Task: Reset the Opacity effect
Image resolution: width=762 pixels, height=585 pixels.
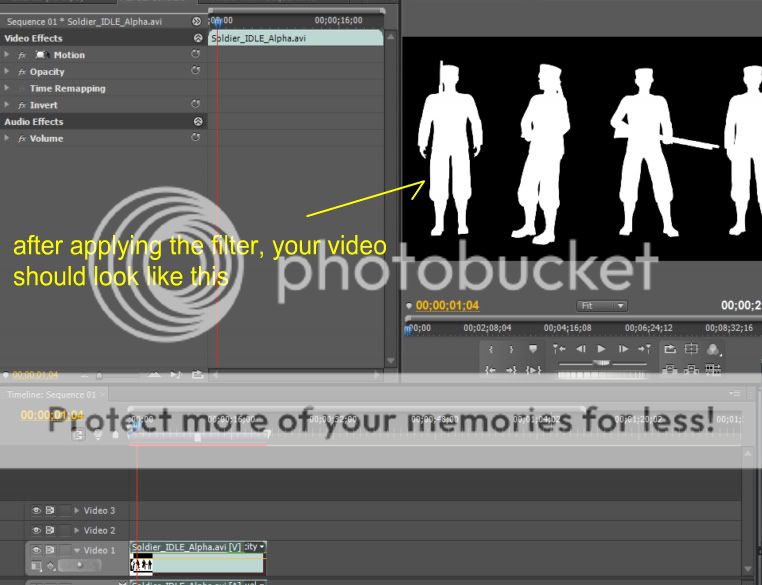Action: tap(196, 71)
